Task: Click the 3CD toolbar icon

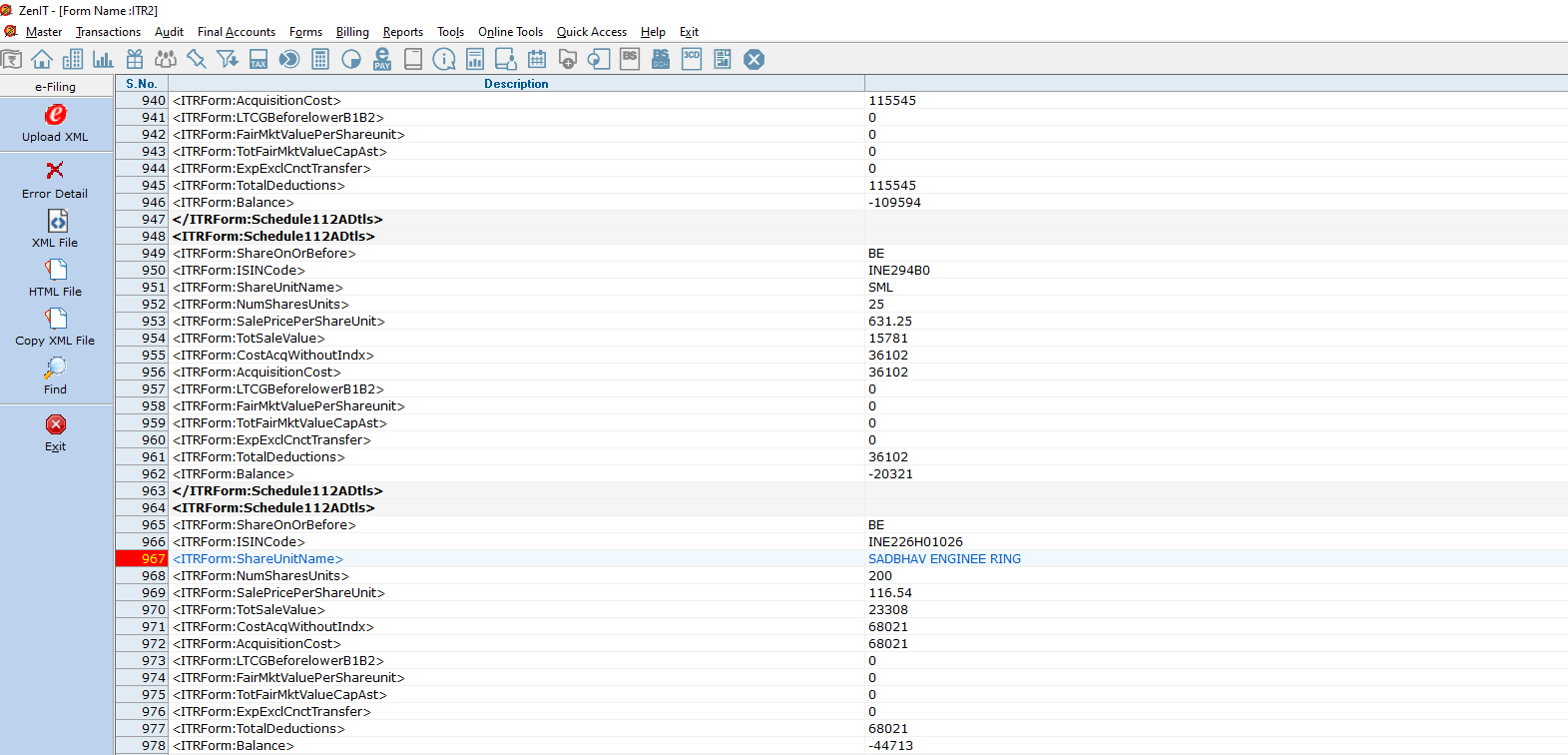Action: [x=692, y=59]
